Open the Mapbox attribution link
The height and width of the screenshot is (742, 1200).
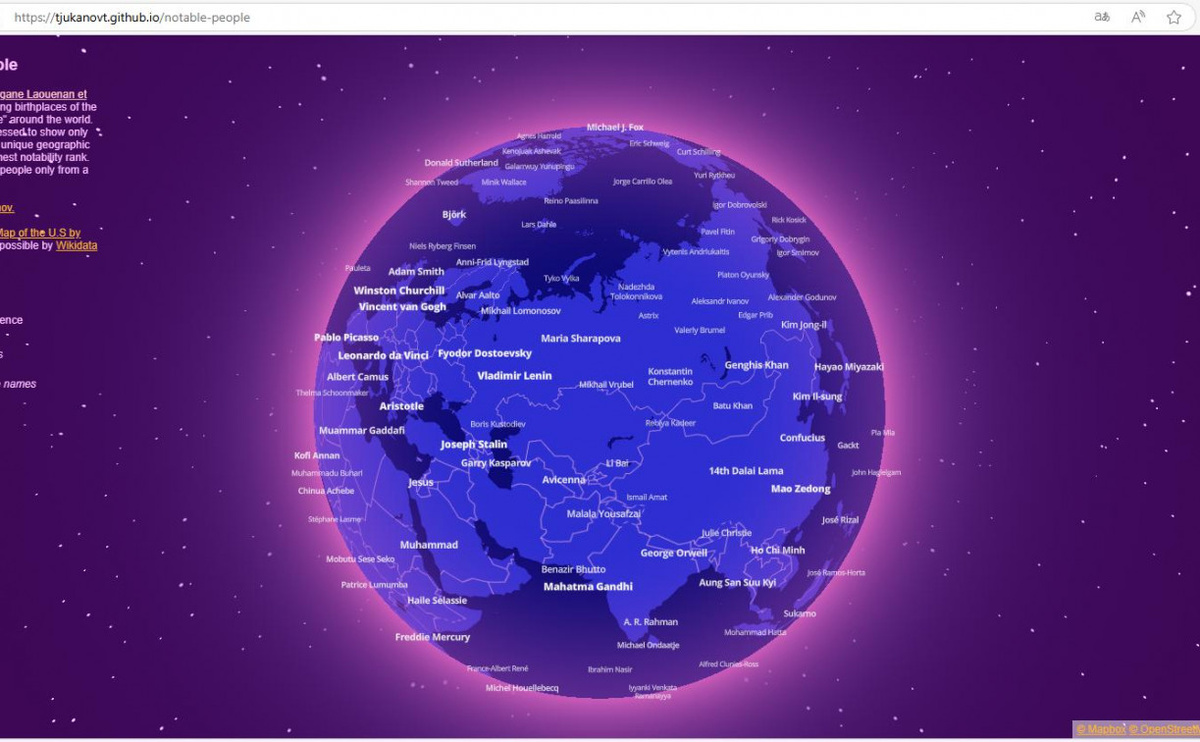tap(1101, 729)
